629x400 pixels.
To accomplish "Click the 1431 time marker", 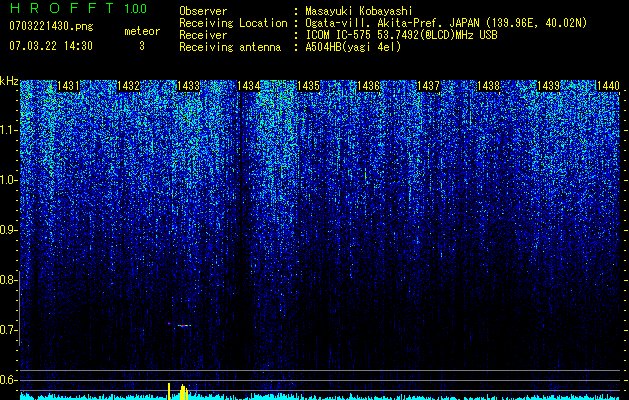I will [68, 86].
